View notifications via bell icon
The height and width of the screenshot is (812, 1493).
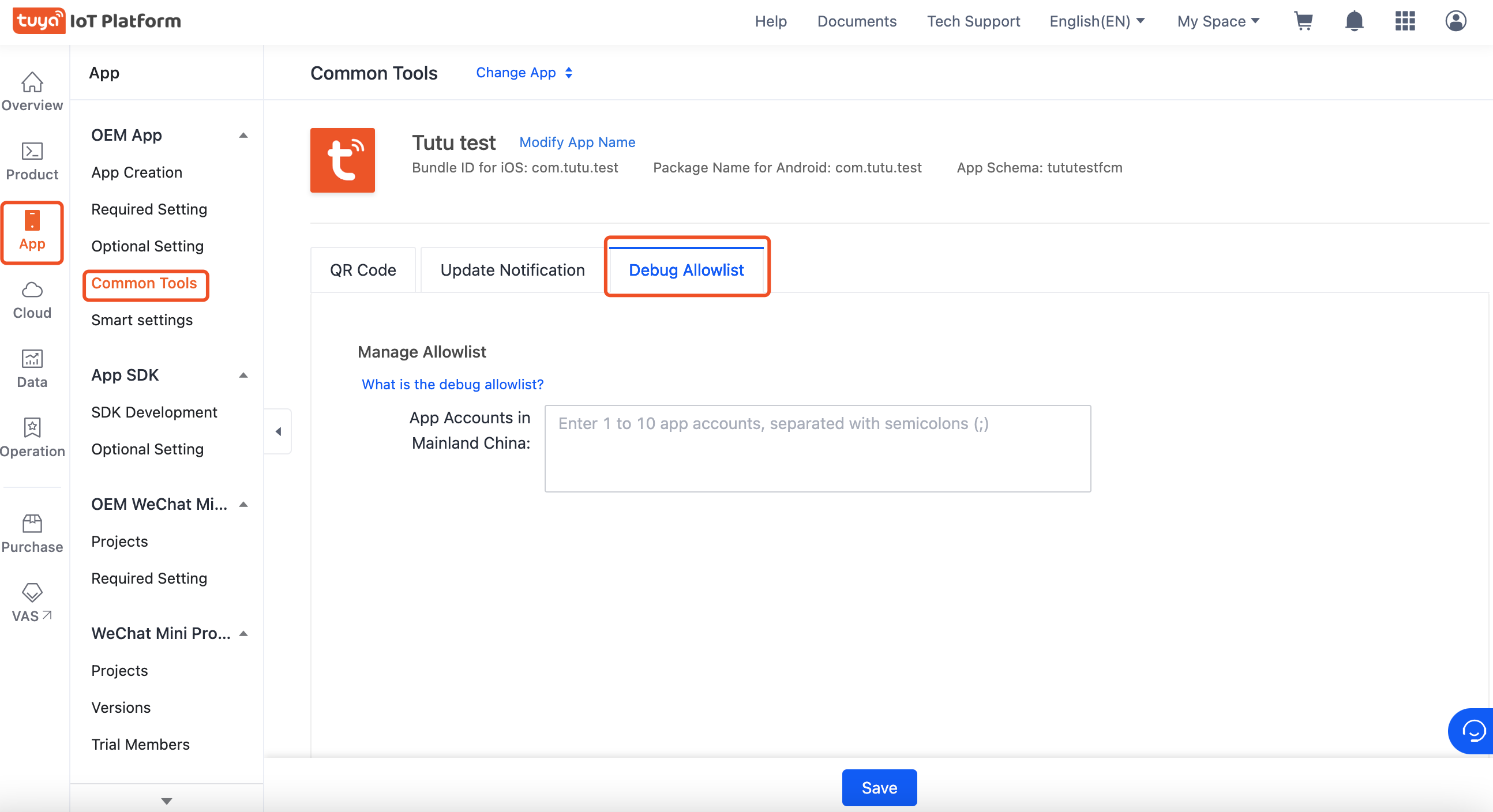point(1354,21)
